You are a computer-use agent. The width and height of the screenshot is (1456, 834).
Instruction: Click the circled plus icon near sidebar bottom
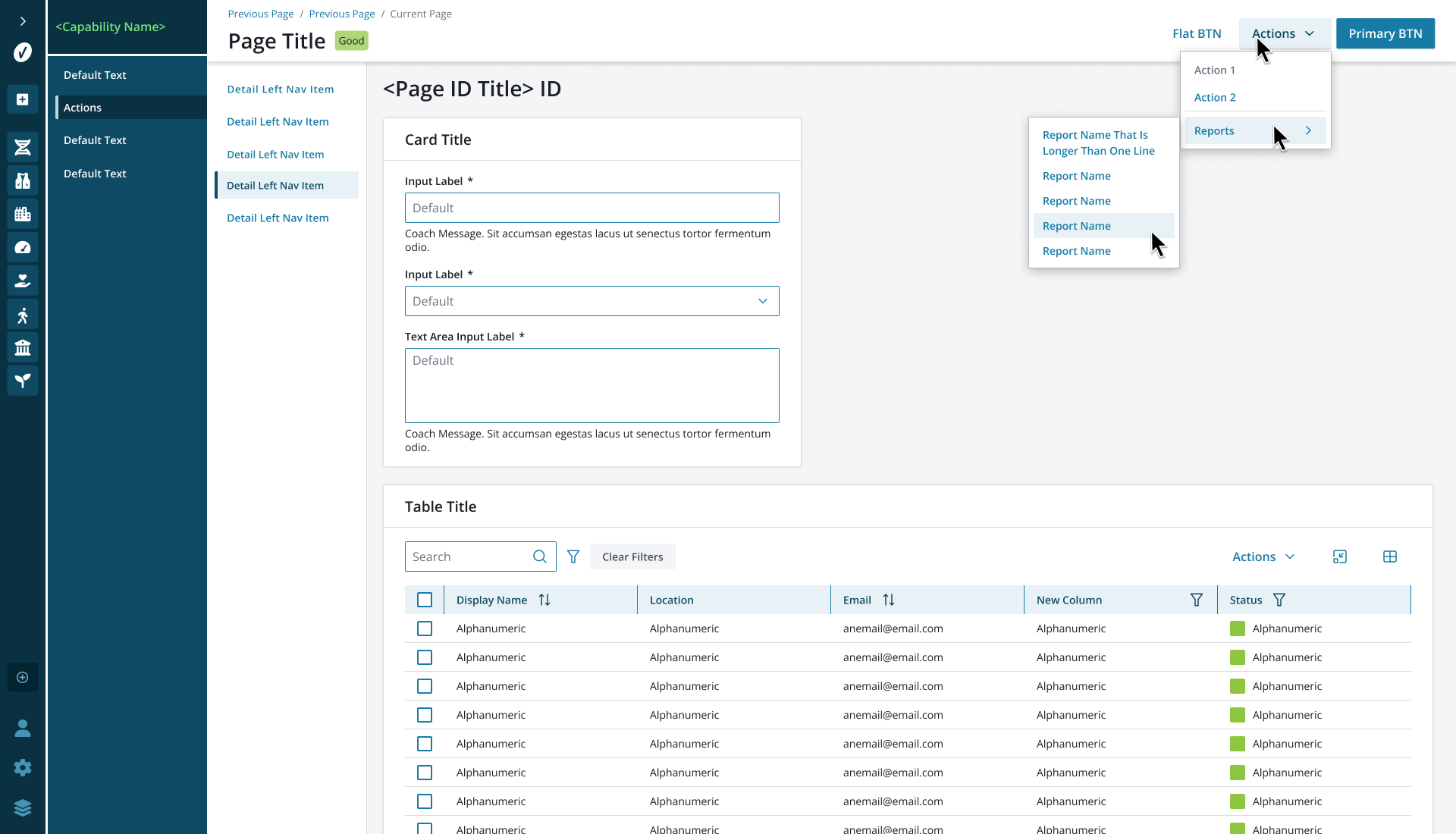[x=23, y=677]
